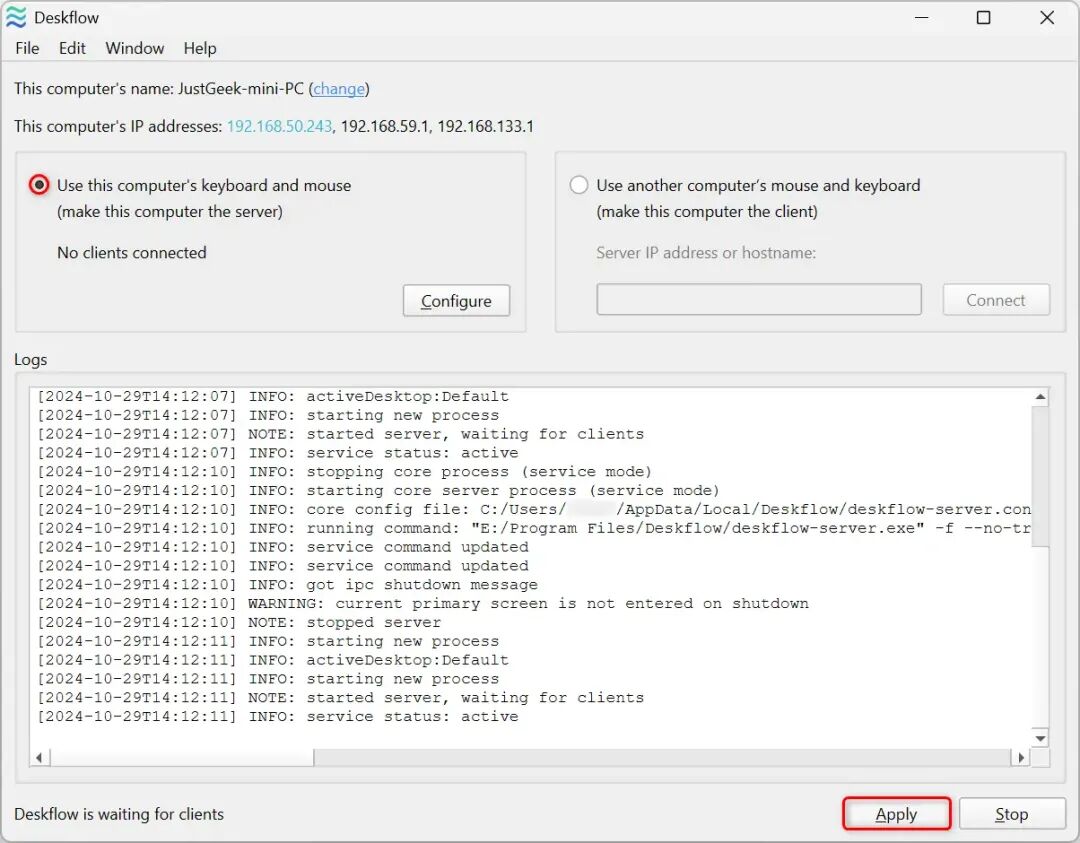Click the 'starting core server process' log line

(378, 490)
